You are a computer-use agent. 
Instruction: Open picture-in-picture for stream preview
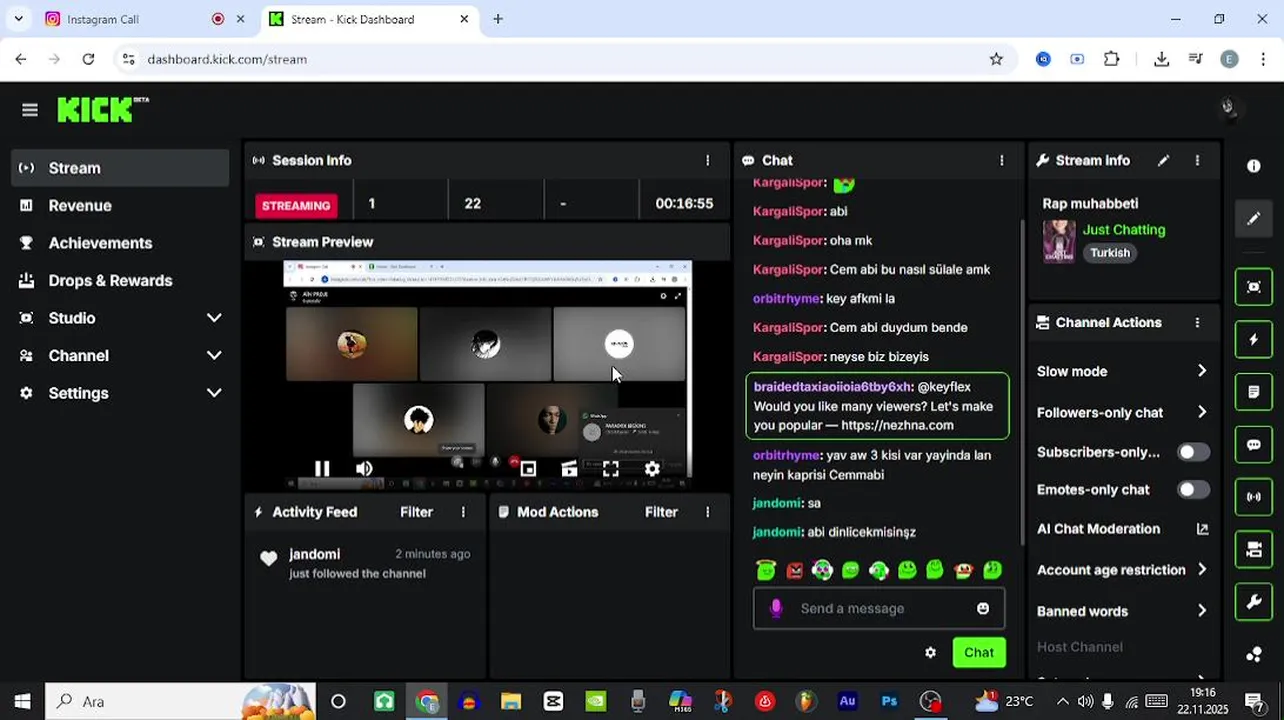click(x=528, y=468)
